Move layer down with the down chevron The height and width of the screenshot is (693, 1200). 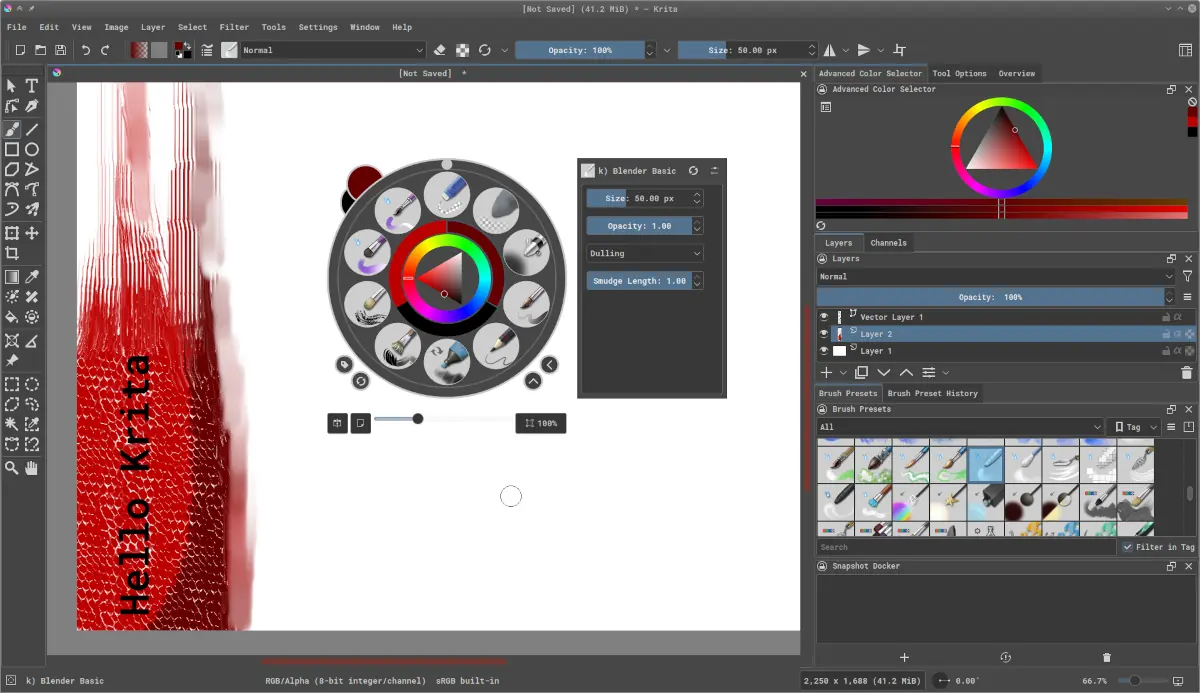pos(884,372)
